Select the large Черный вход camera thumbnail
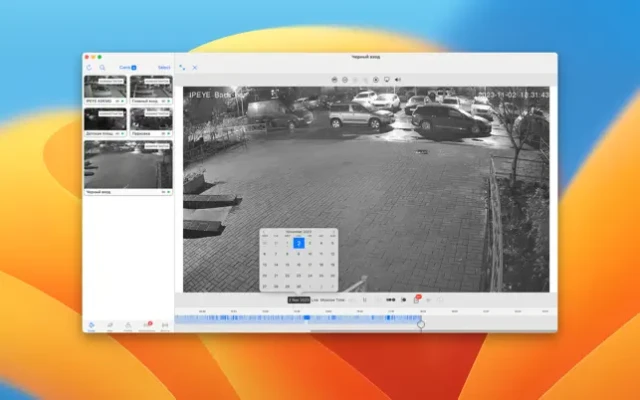The height and width of the screenshot is (400, 640). [127, 165]
